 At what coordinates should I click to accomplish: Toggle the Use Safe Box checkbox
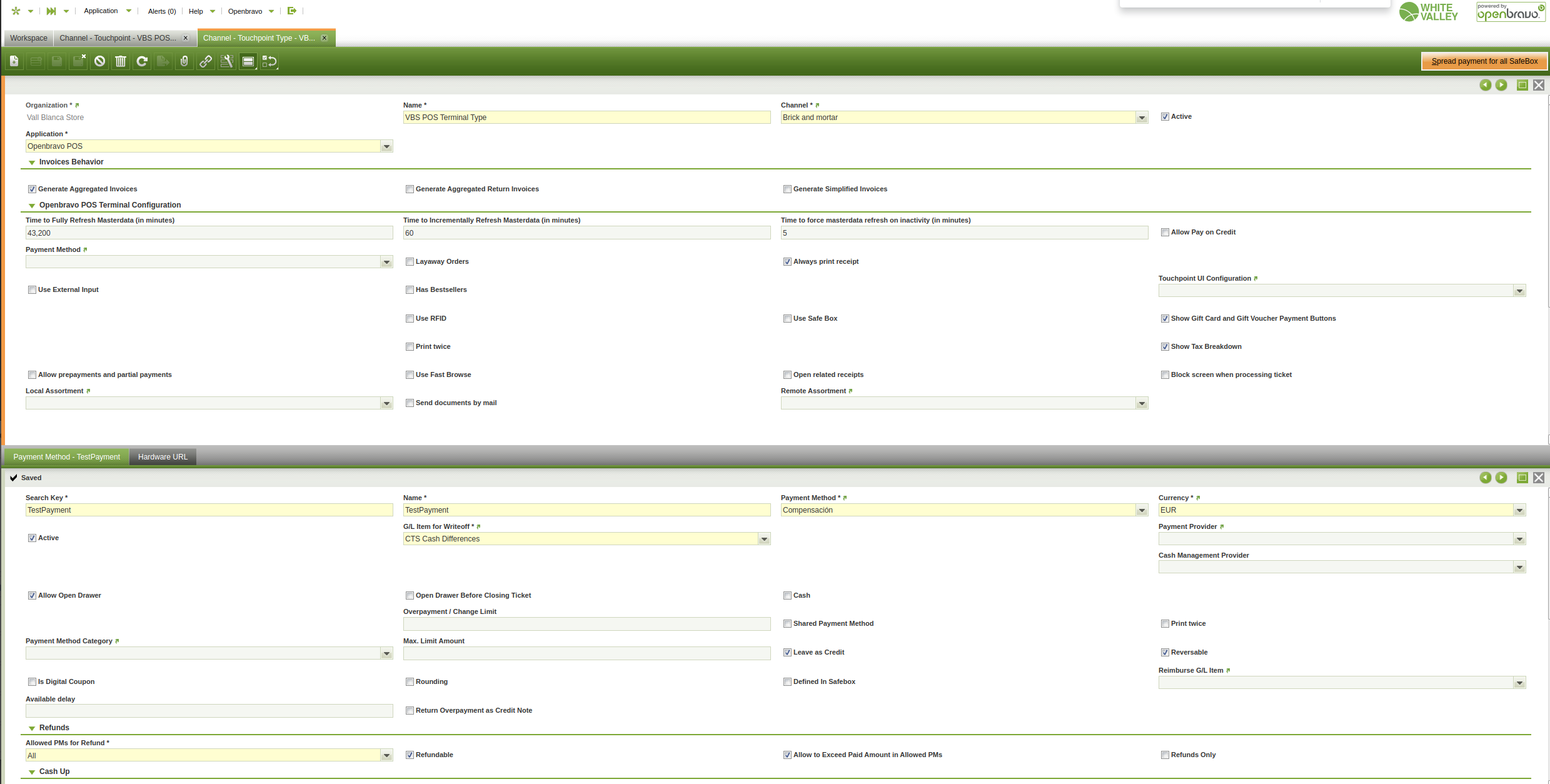pos(788,319)
